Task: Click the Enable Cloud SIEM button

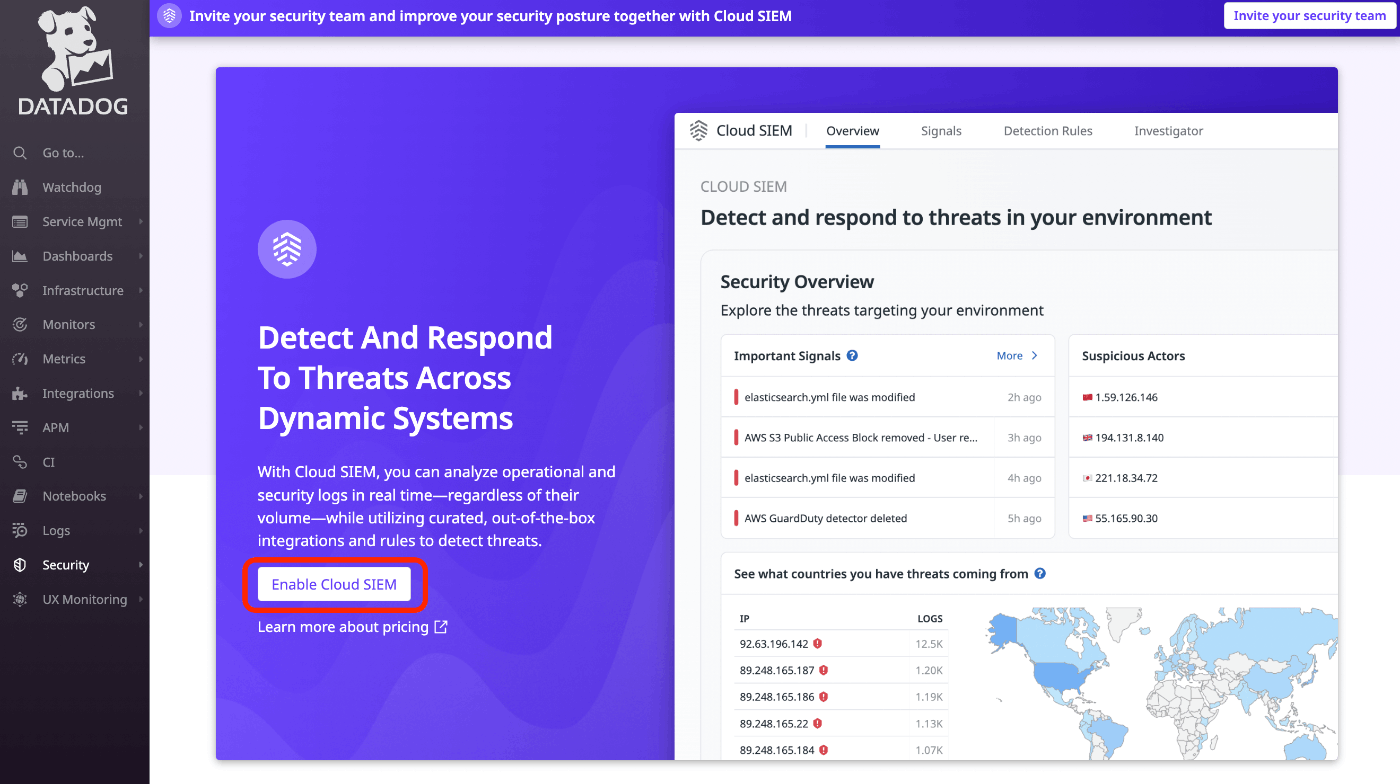Action: [334, 585]
